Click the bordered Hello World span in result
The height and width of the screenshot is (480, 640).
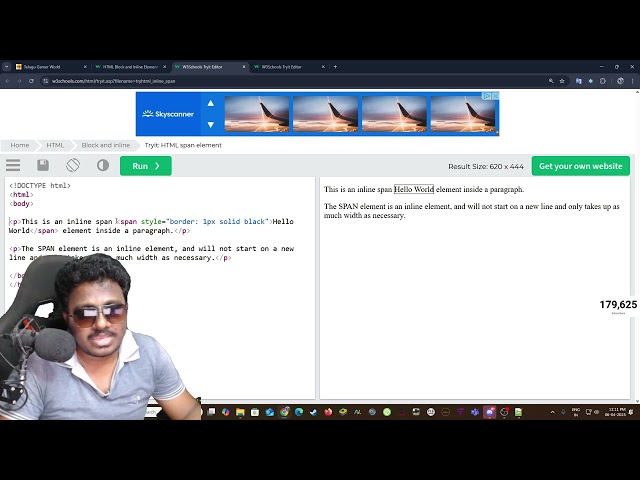coord(413,189)
